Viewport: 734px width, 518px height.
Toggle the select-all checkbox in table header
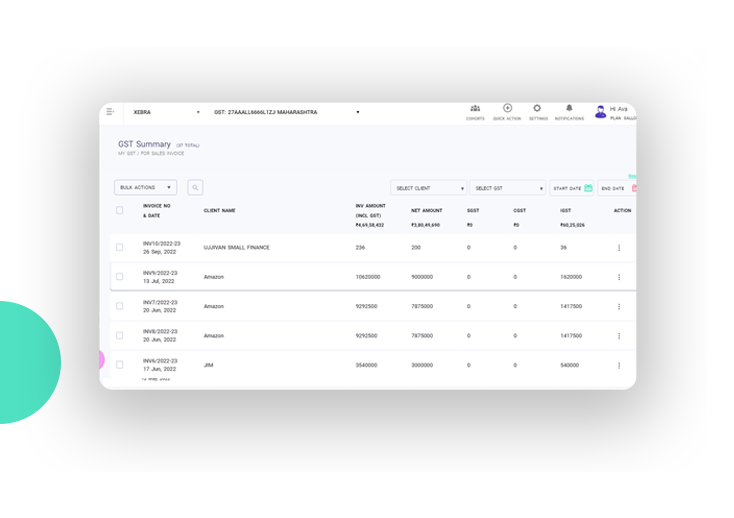click(120, 211)
